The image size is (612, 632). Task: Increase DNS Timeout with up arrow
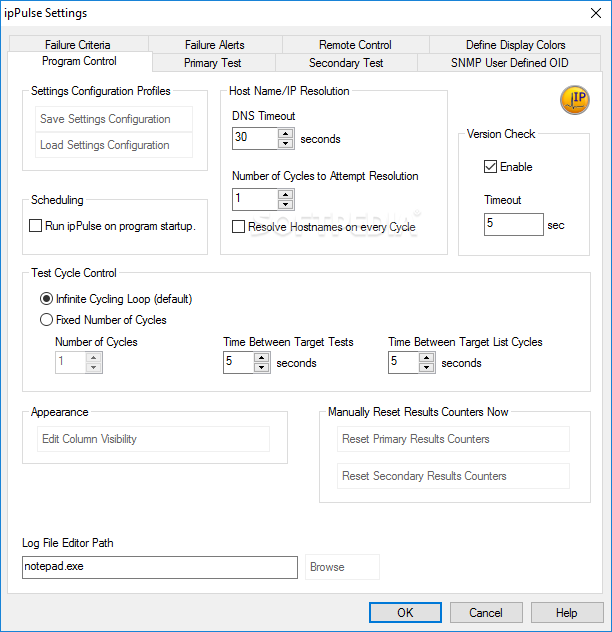tap(285, 134)
